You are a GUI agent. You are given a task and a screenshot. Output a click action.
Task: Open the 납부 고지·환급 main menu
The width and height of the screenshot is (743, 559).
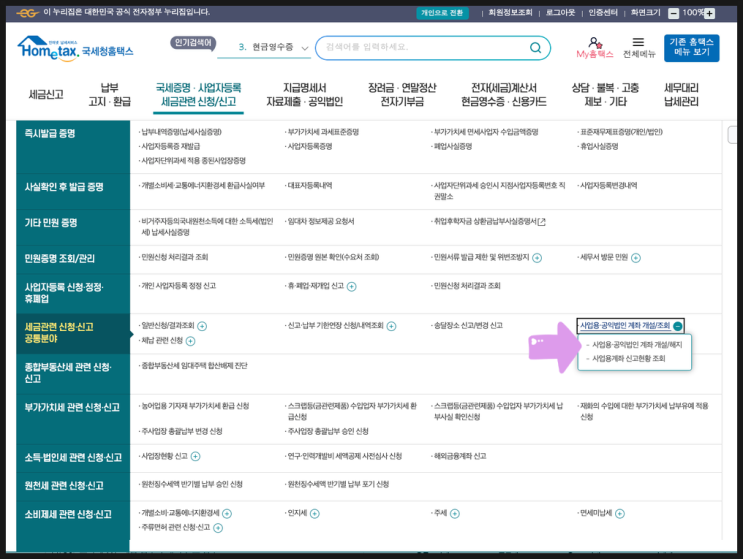[x=109, y=95]
